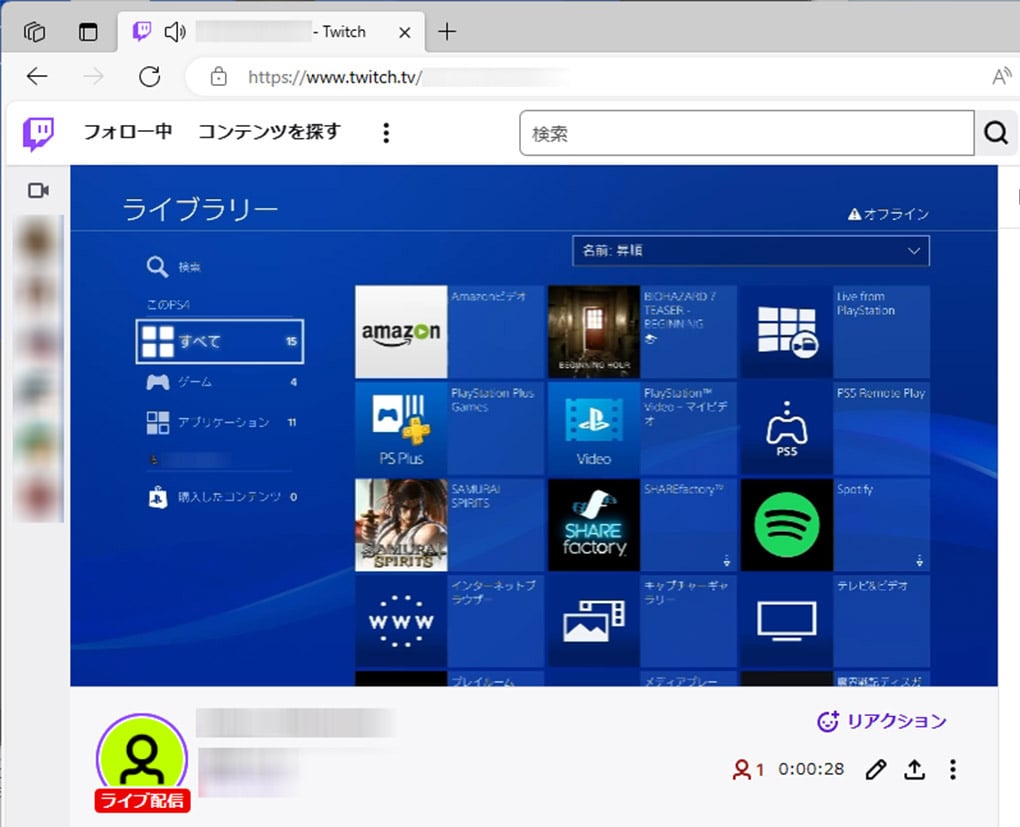This screenshot has width=1020, height=827.
Task: Expand the followed channels camera icon
Action: [x=38, y=191]
